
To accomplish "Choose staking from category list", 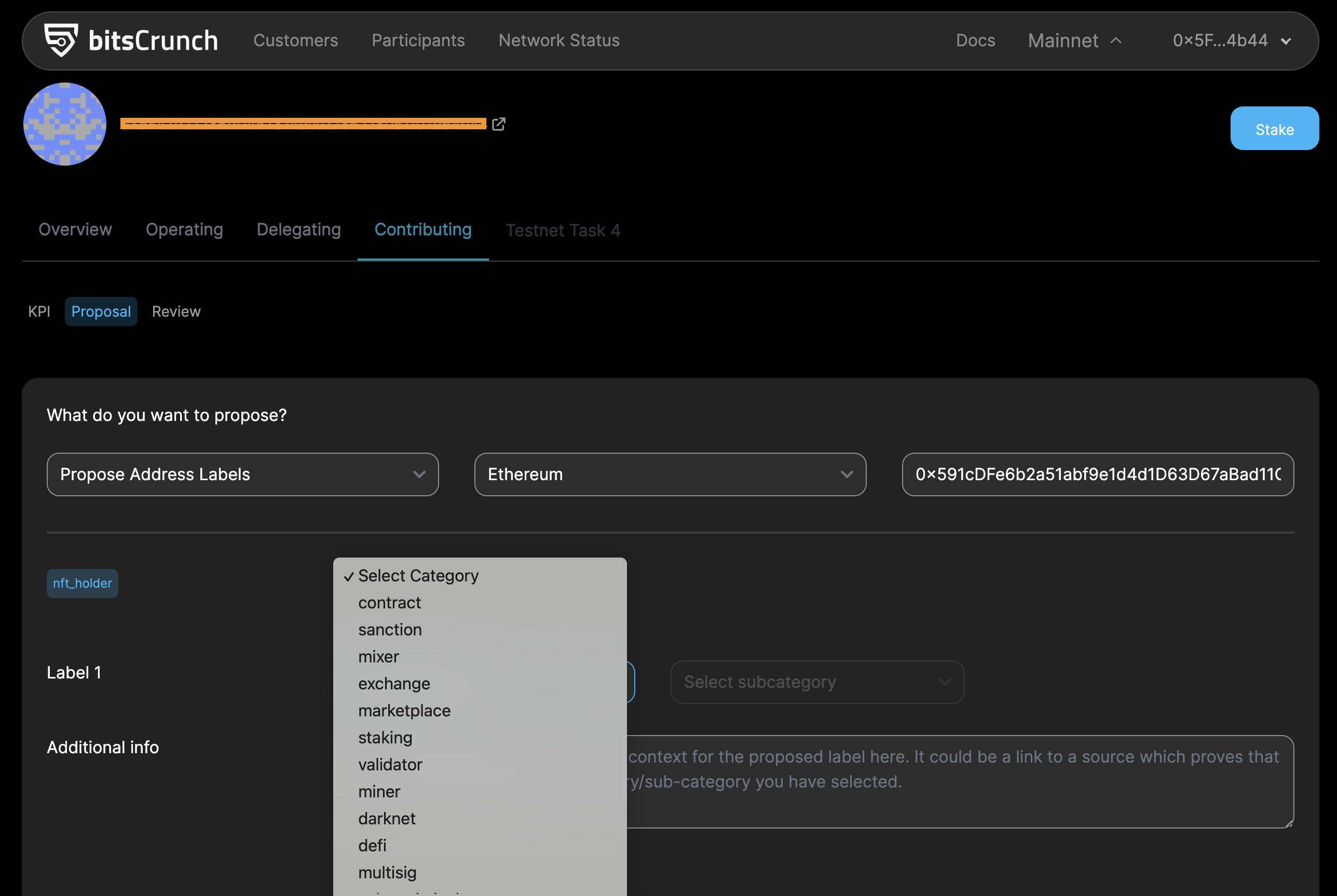I will pyautogui.click(x=480, y=738).
